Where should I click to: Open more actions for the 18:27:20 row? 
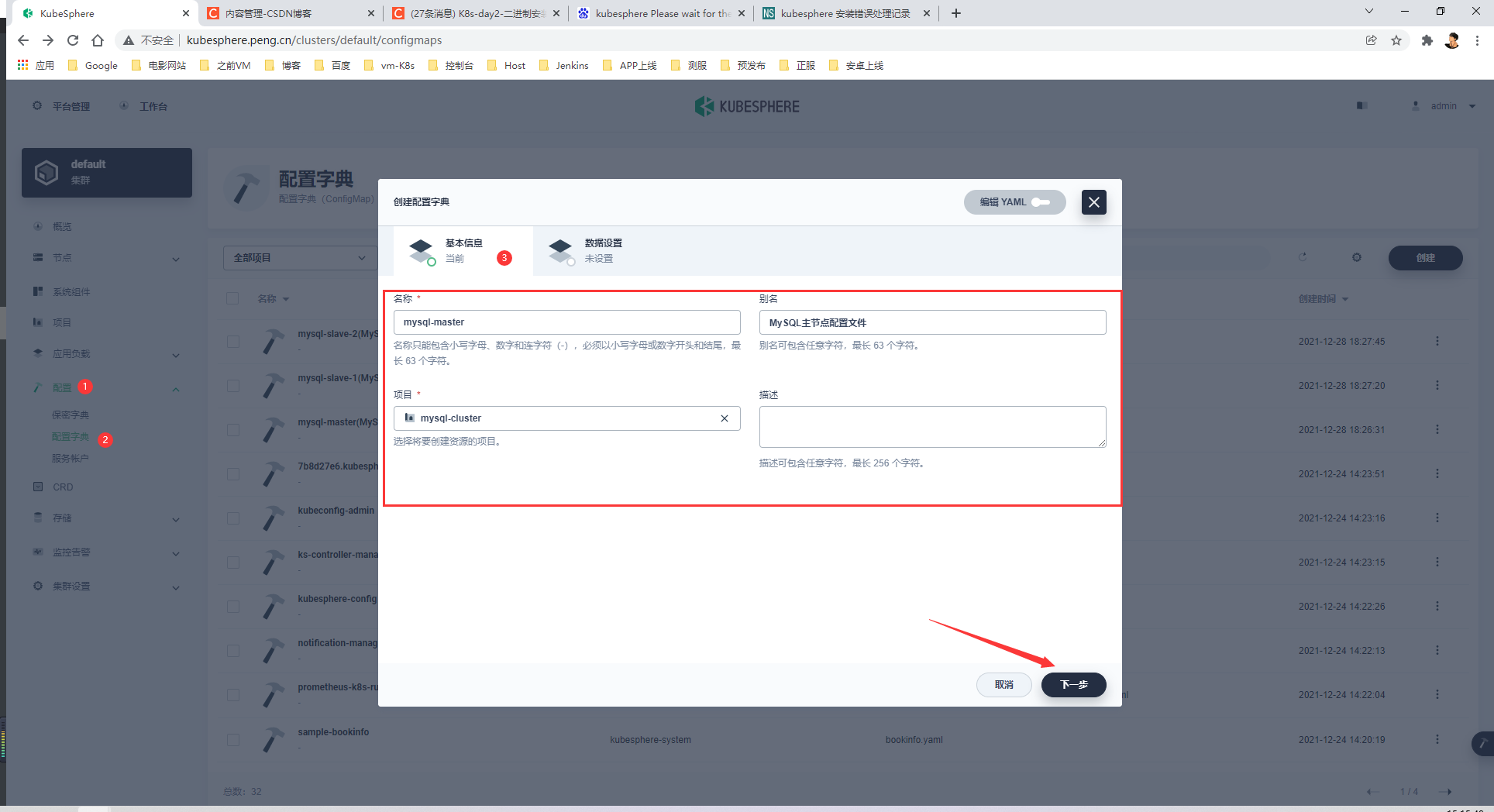(1437, 385)
